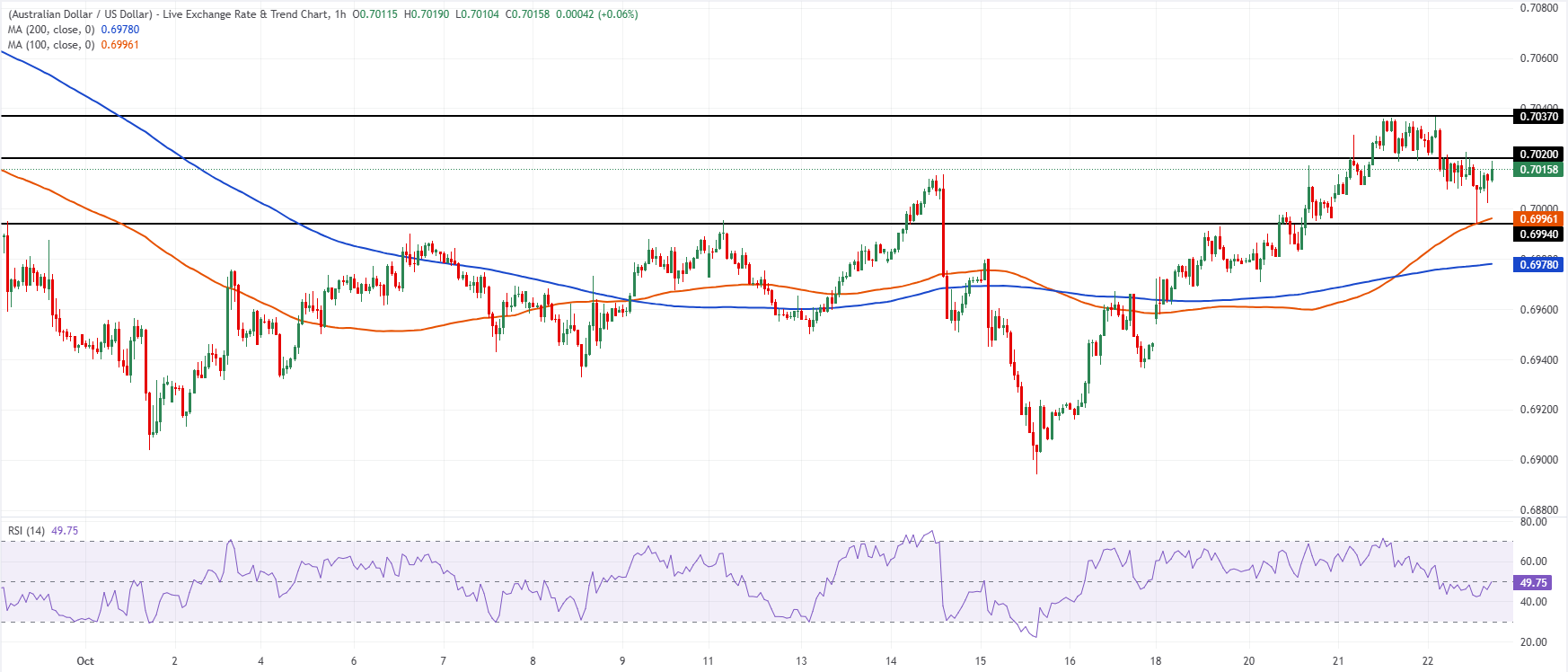Image resolution: width=1568 pixels, height=672 pixels.
Task: Click the RSI 20.00 scale label
Action: coord(1534,642)
